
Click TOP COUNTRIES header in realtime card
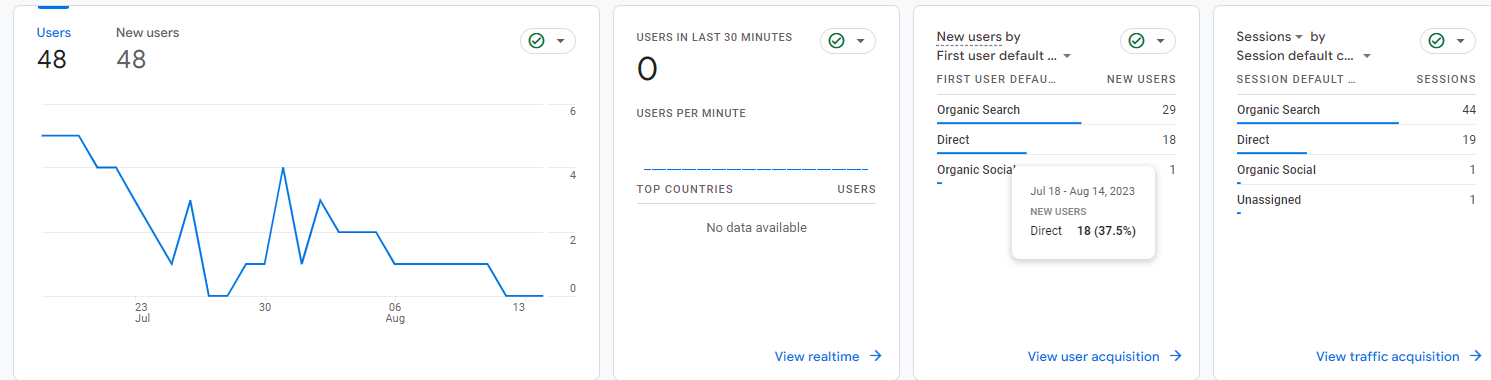tap(685, 189)
